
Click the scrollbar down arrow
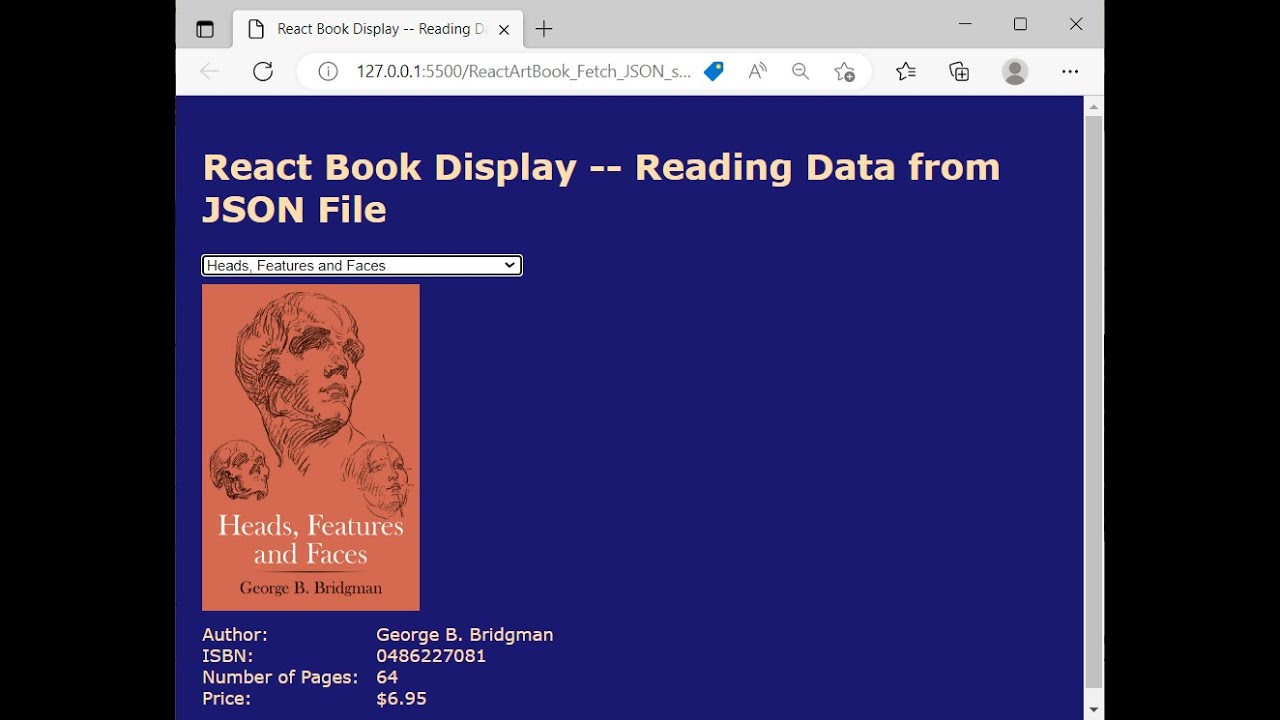[1094, 709]
